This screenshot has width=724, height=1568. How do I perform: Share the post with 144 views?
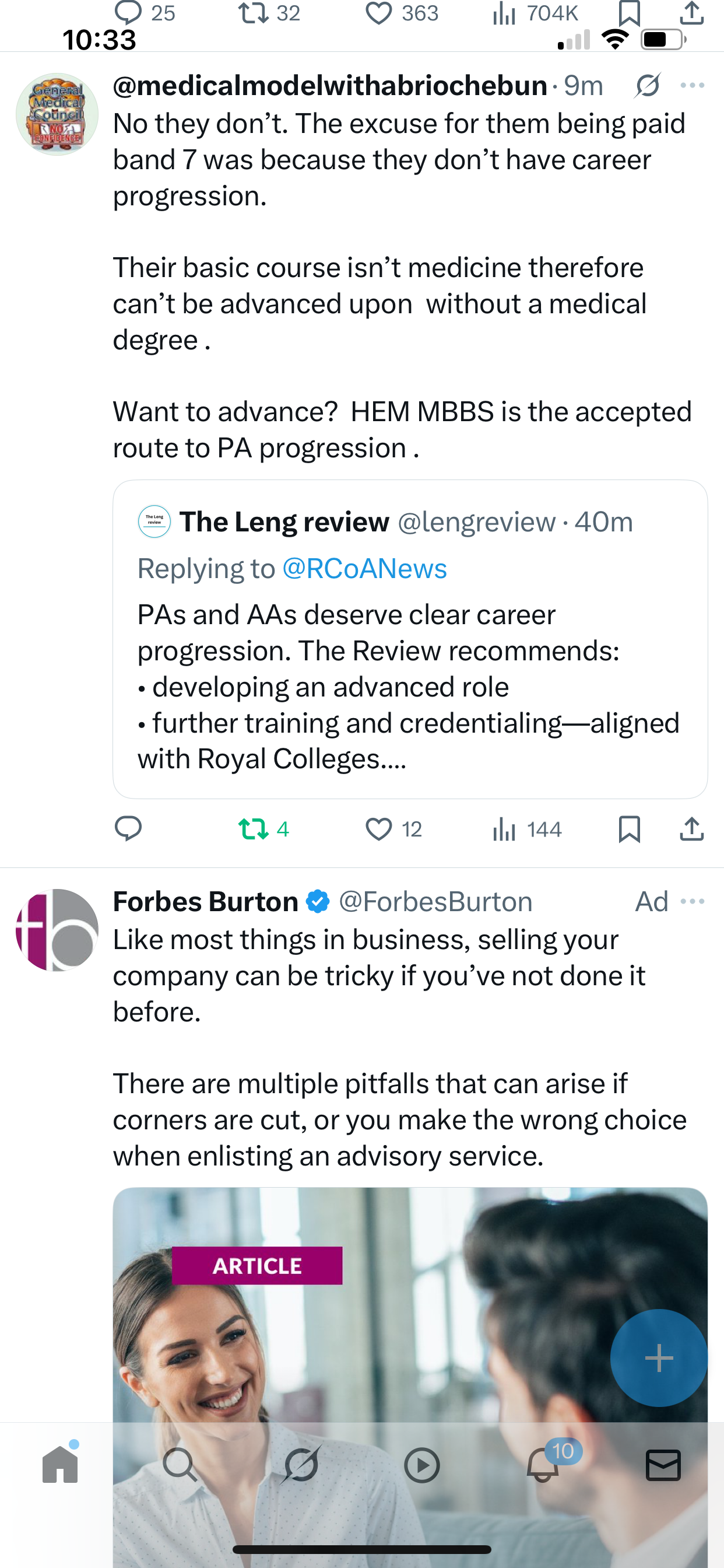pyautogui.click(x=692, y=828)
